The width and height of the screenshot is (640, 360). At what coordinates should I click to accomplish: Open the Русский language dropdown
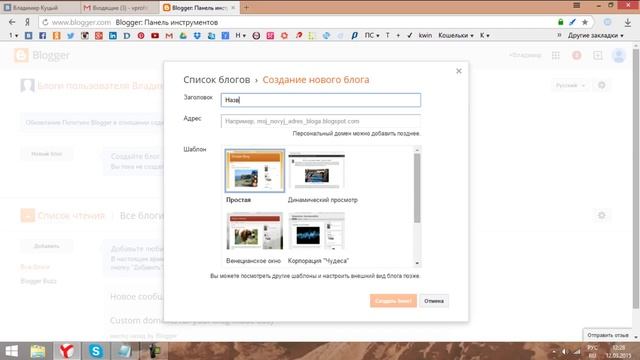[x=570, y=85]
